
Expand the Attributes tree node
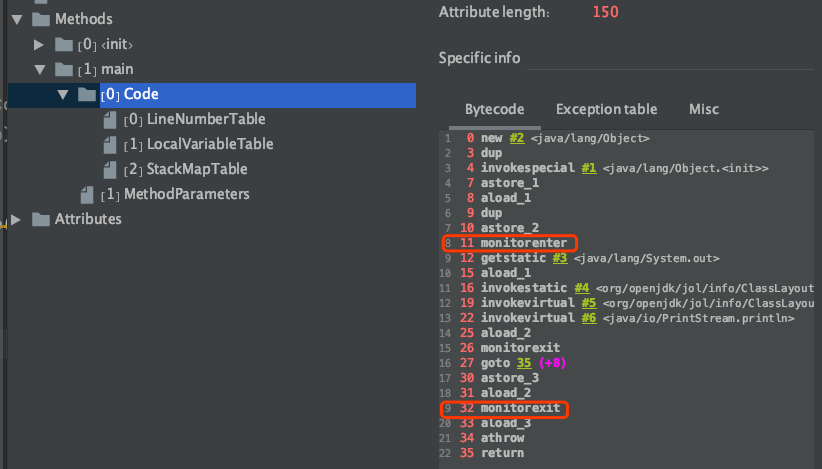click(17, 219)
